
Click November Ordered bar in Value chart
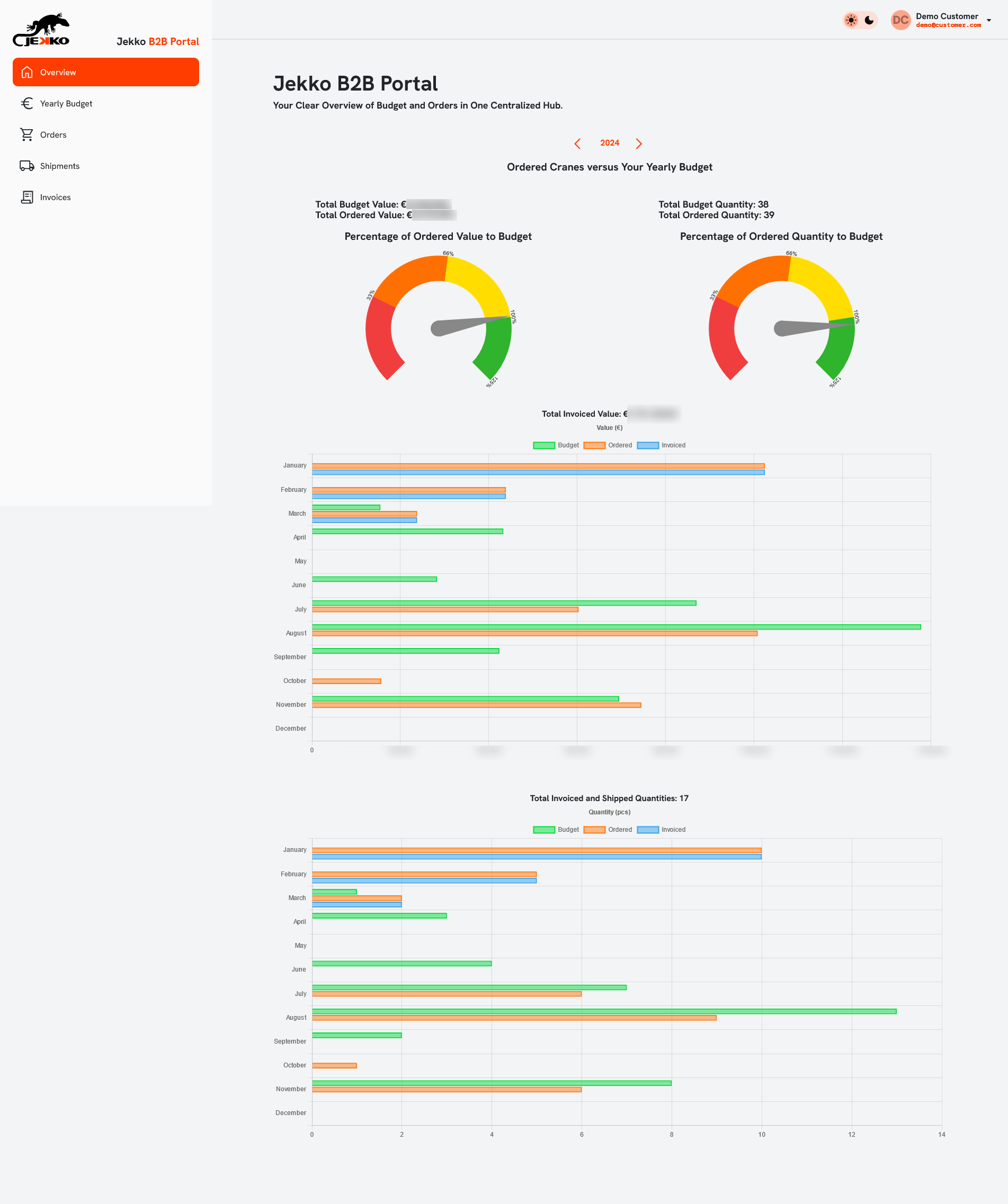(476, 705)
